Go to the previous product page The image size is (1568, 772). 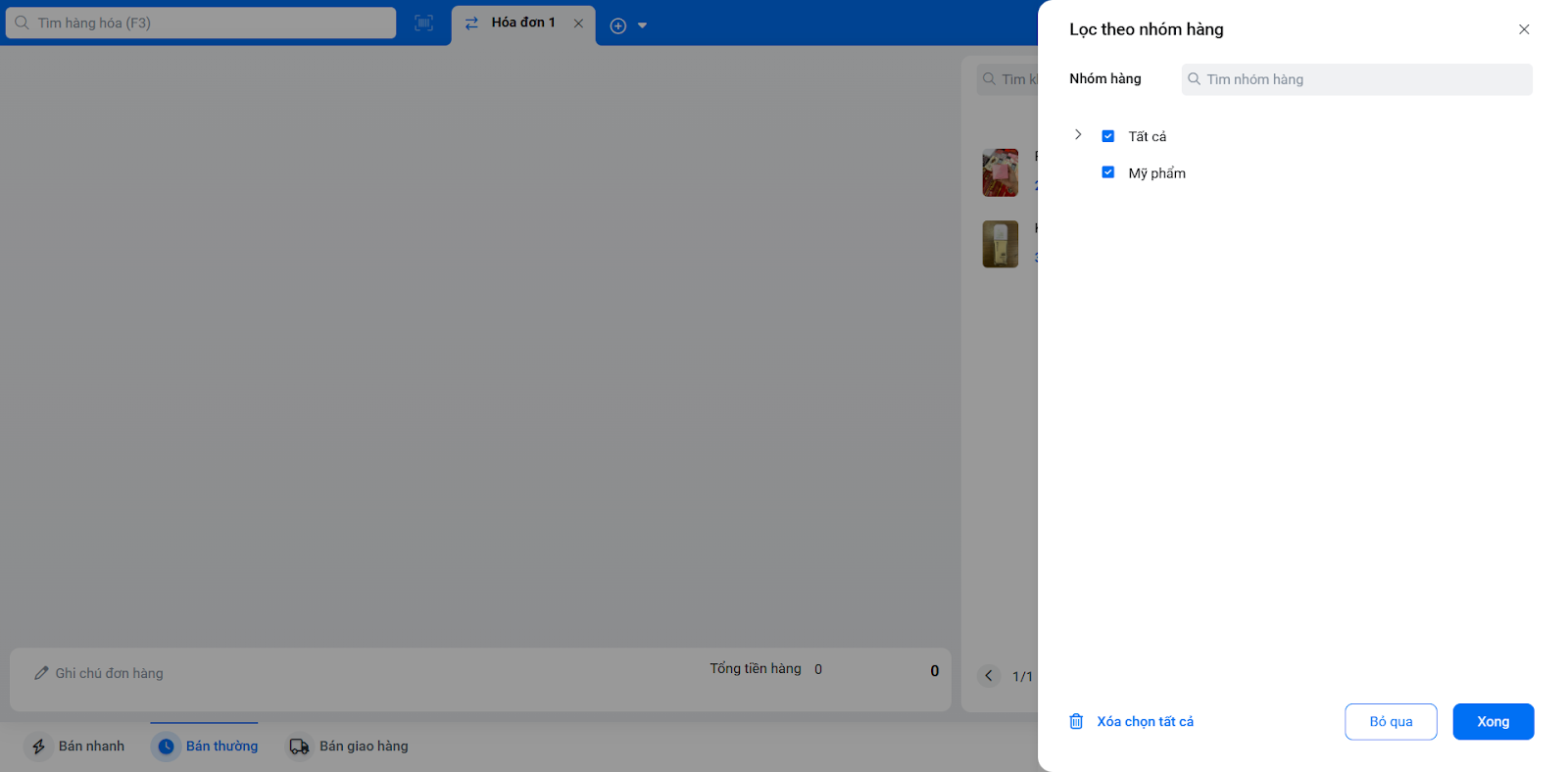(x=989, y=676)
